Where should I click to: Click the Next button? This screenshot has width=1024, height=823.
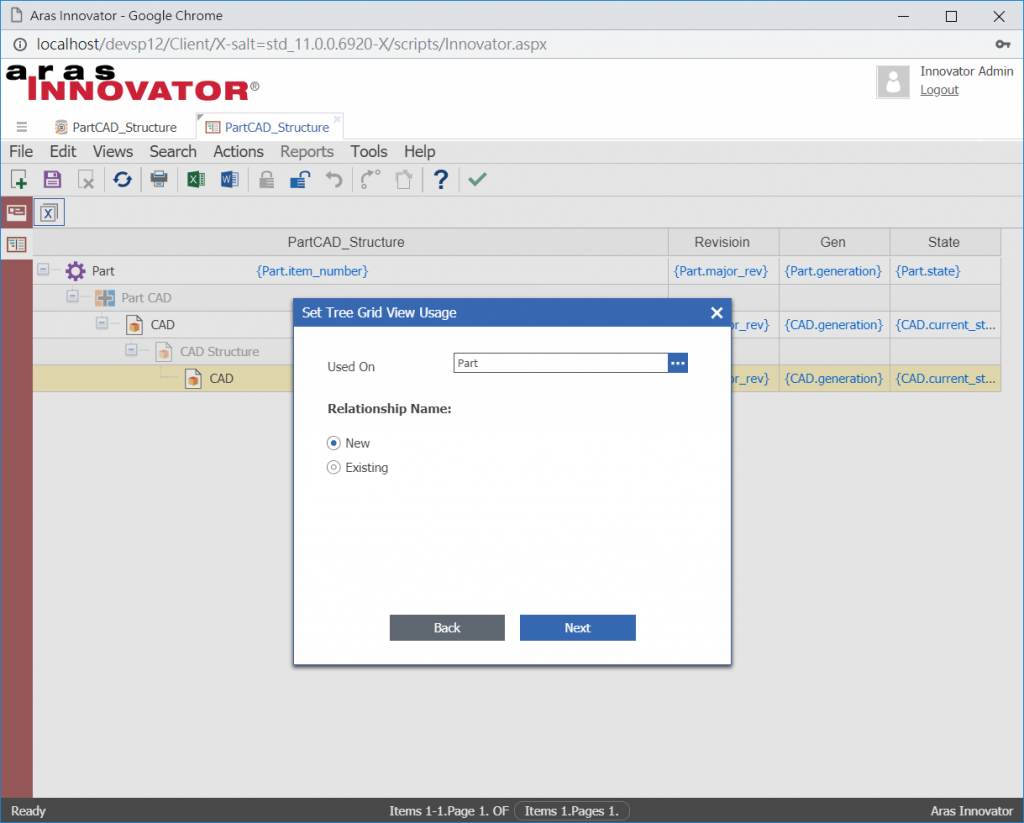click(577, 628)
